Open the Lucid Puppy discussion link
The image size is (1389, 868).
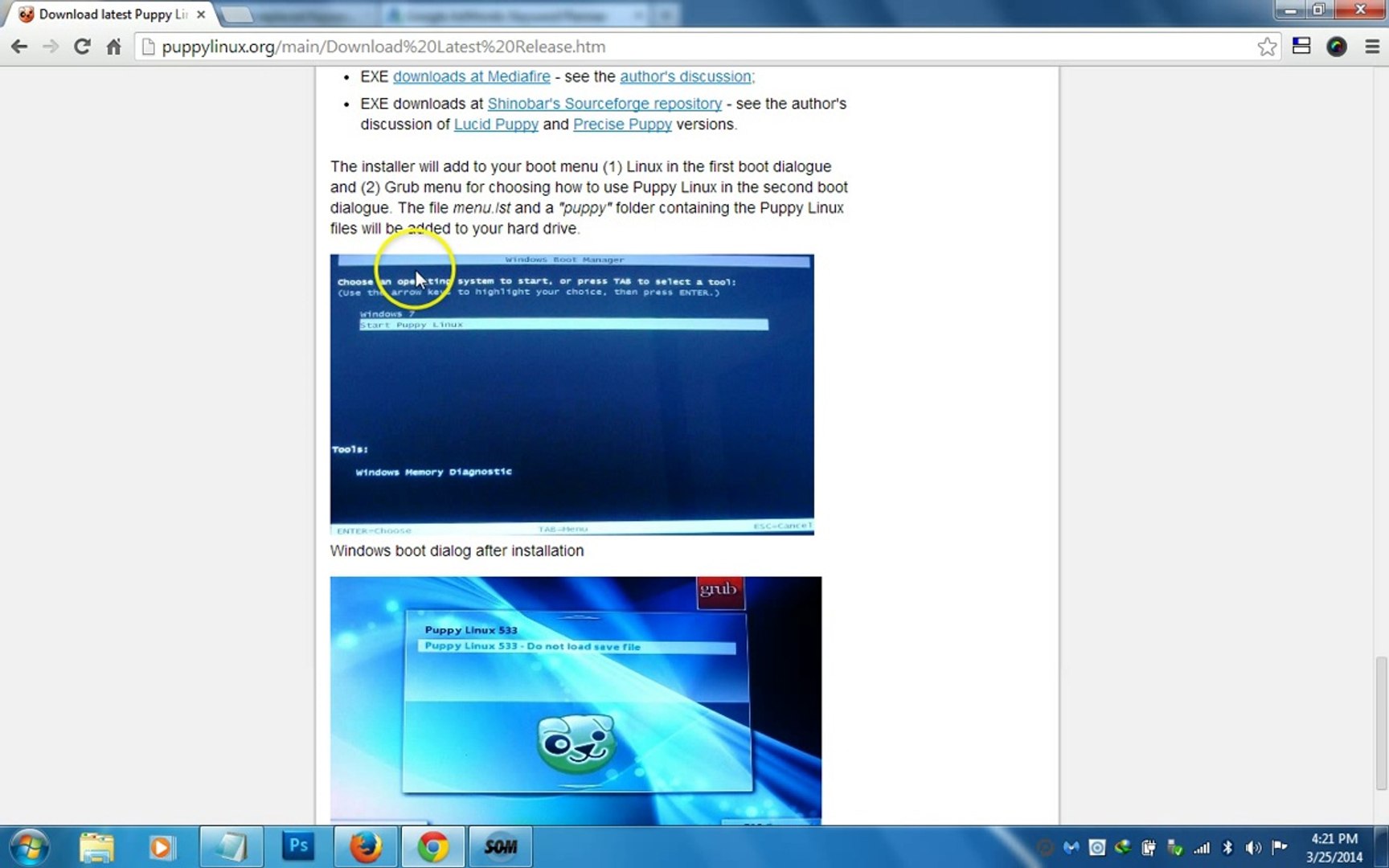click(496, 125)
